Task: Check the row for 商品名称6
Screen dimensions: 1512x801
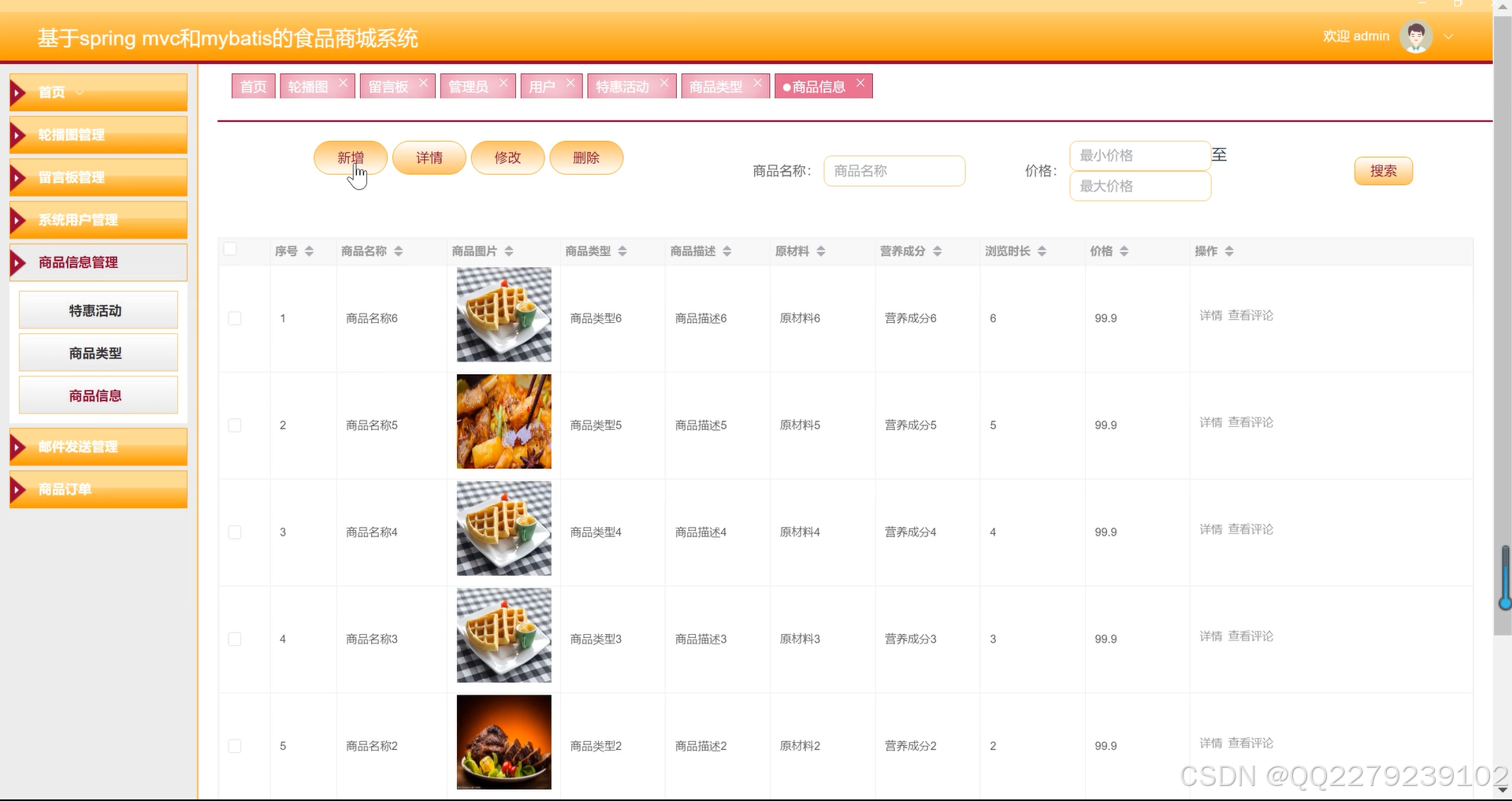Action: click(x=234, y=319)
